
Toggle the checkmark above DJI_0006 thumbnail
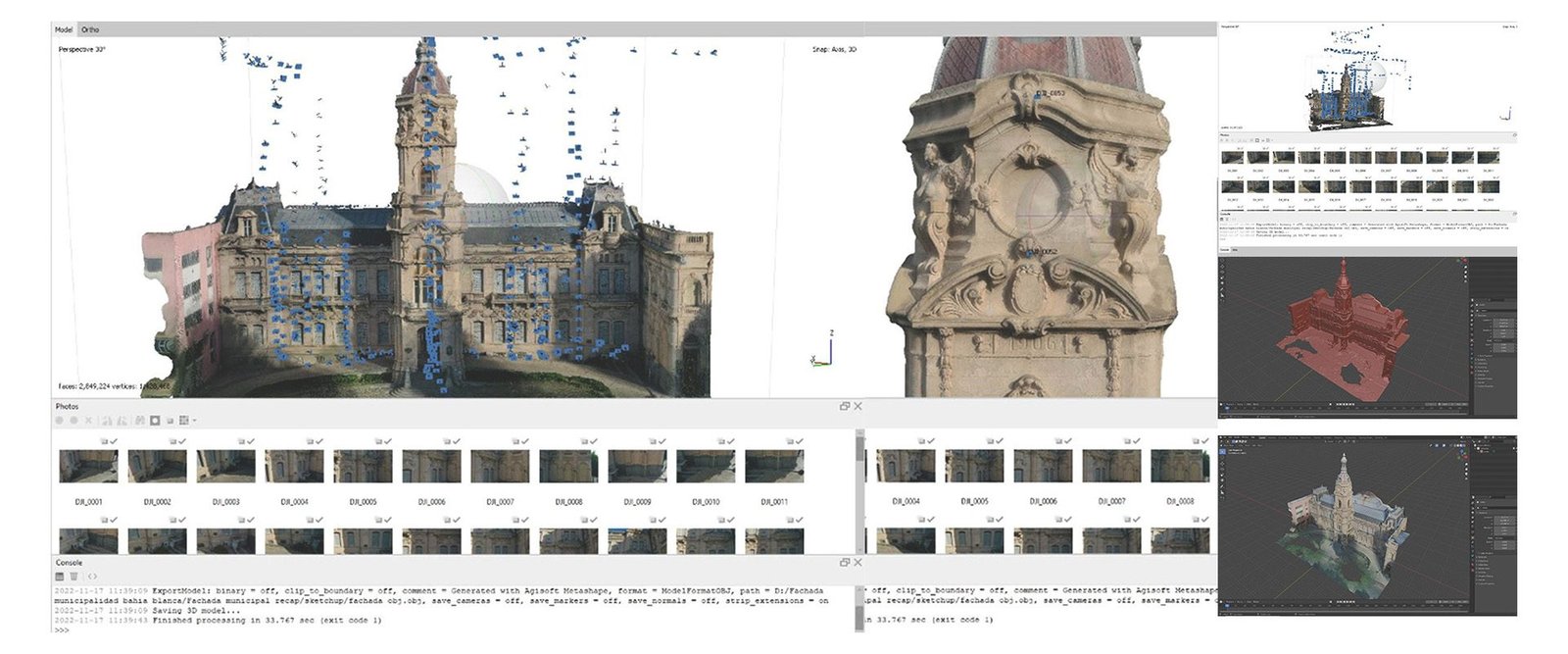(457, 442)
